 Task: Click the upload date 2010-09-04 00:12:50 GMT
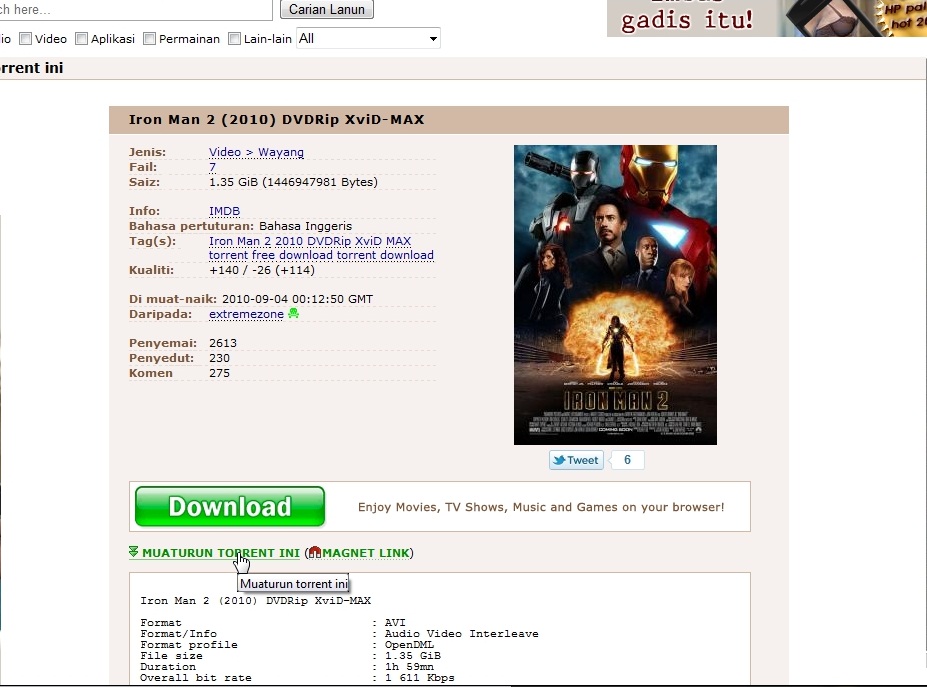point(297,299)
